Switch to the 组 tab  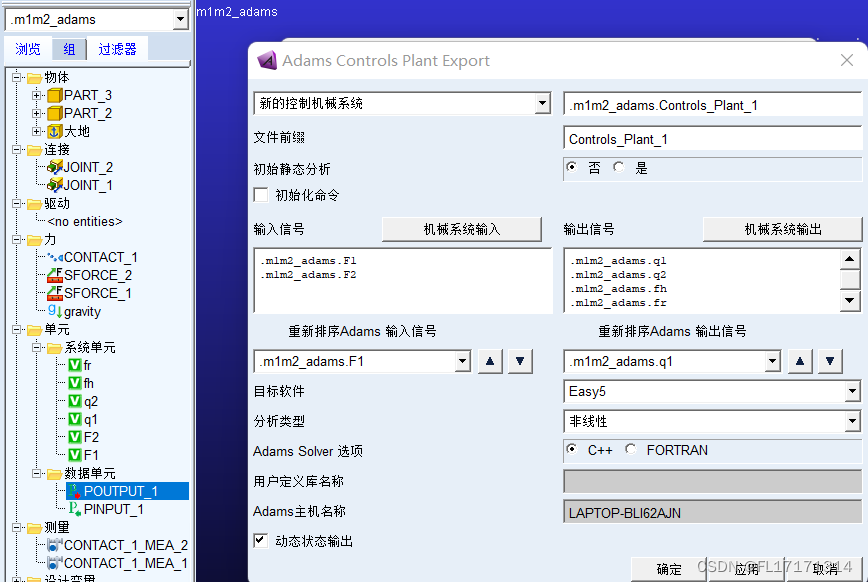[x=69, y=49]
